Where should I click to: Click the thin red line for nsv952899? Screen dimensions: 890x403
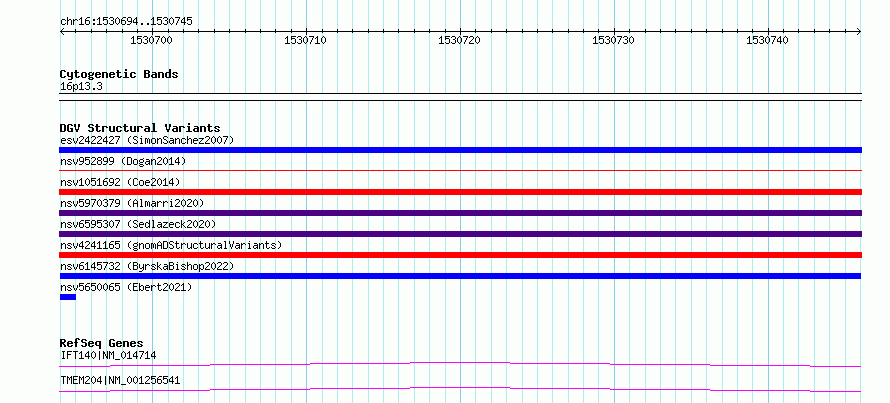pyautogui.click(x=460, y=170)
